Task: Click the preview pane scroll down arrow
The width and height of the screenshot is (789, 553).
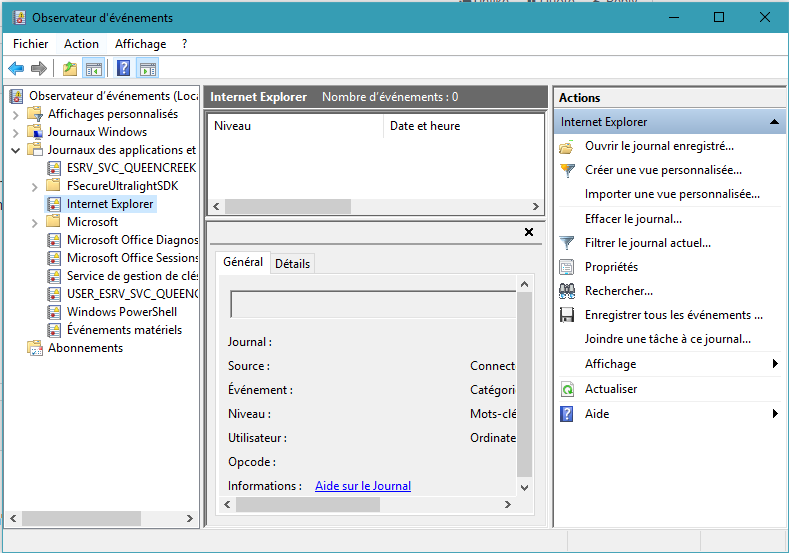Action: pyautogui.click(x=524, y=488)
